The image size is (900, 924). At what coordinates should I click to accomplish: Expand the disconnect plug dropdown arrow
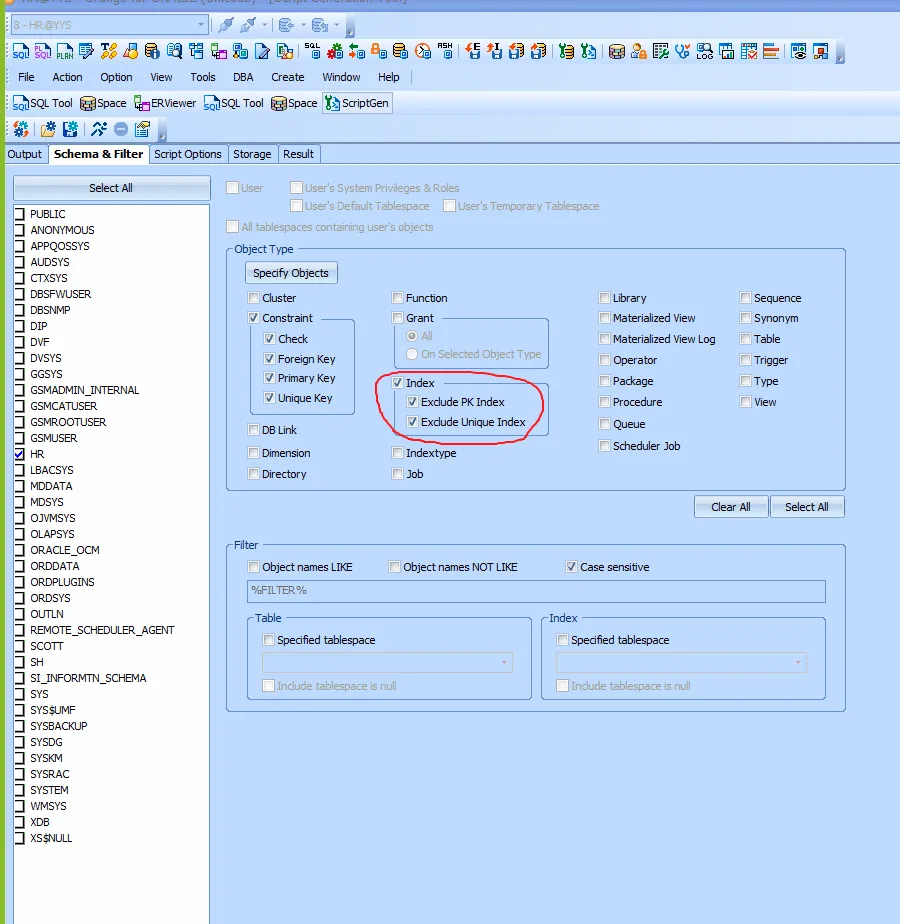click(x=264, y=25)
